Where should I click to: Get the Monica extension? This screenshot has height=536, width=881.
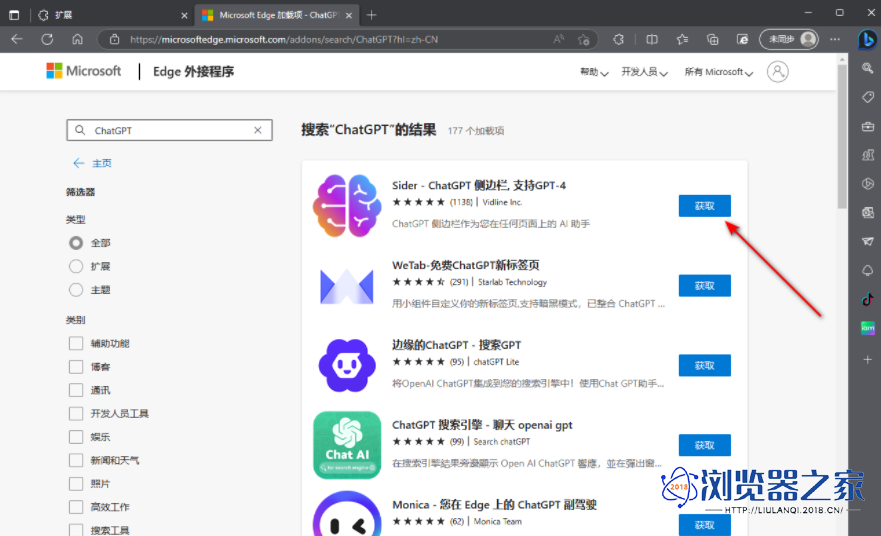coord(705,525)
